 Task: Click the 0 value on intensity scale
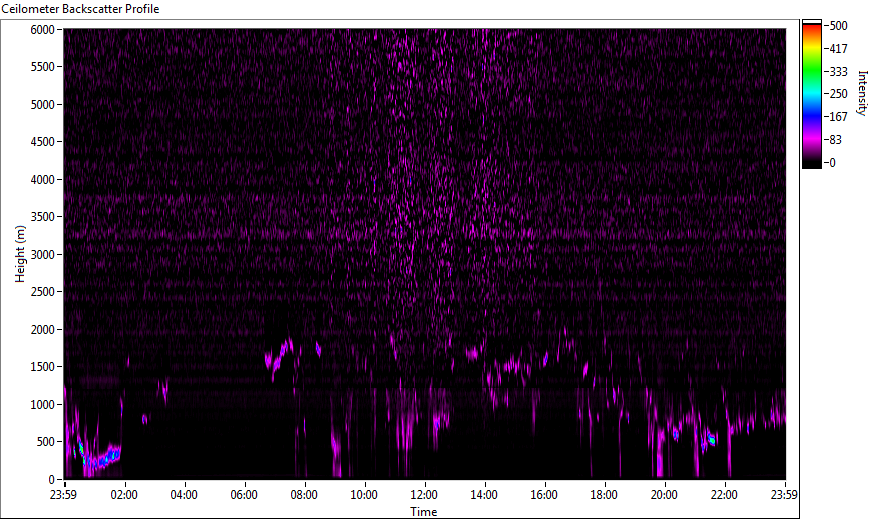tap(833, 162)
